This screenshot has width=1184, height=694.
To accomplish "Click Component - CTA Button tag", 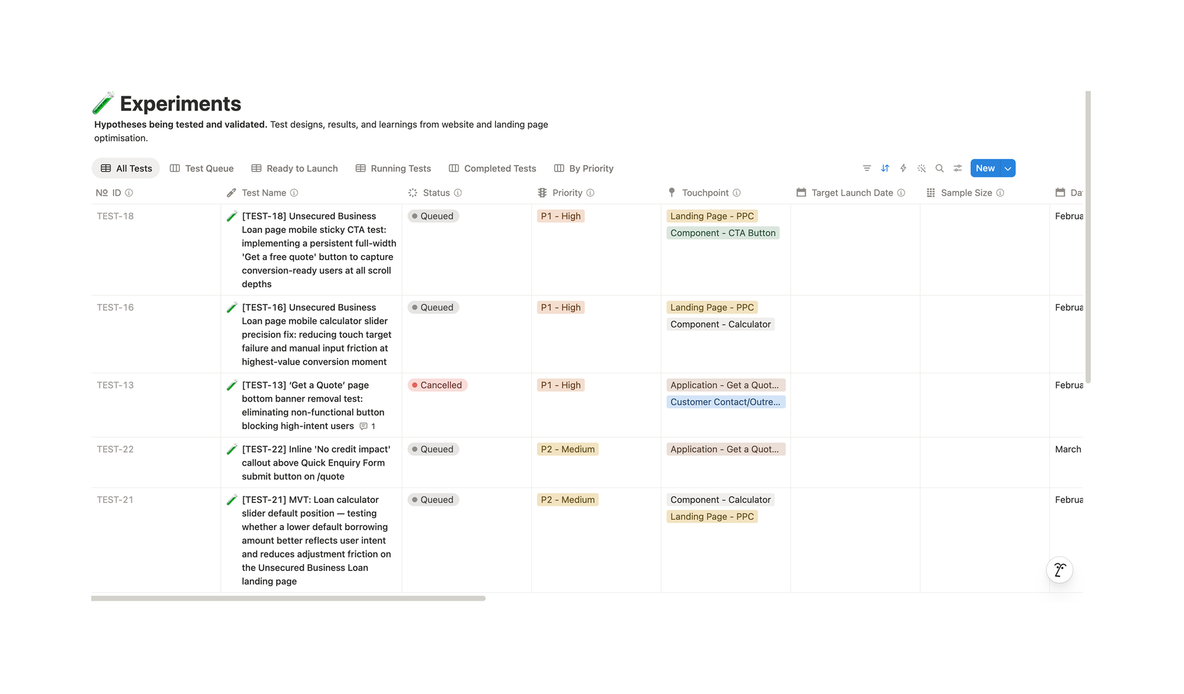I will (x=723, y=233).
